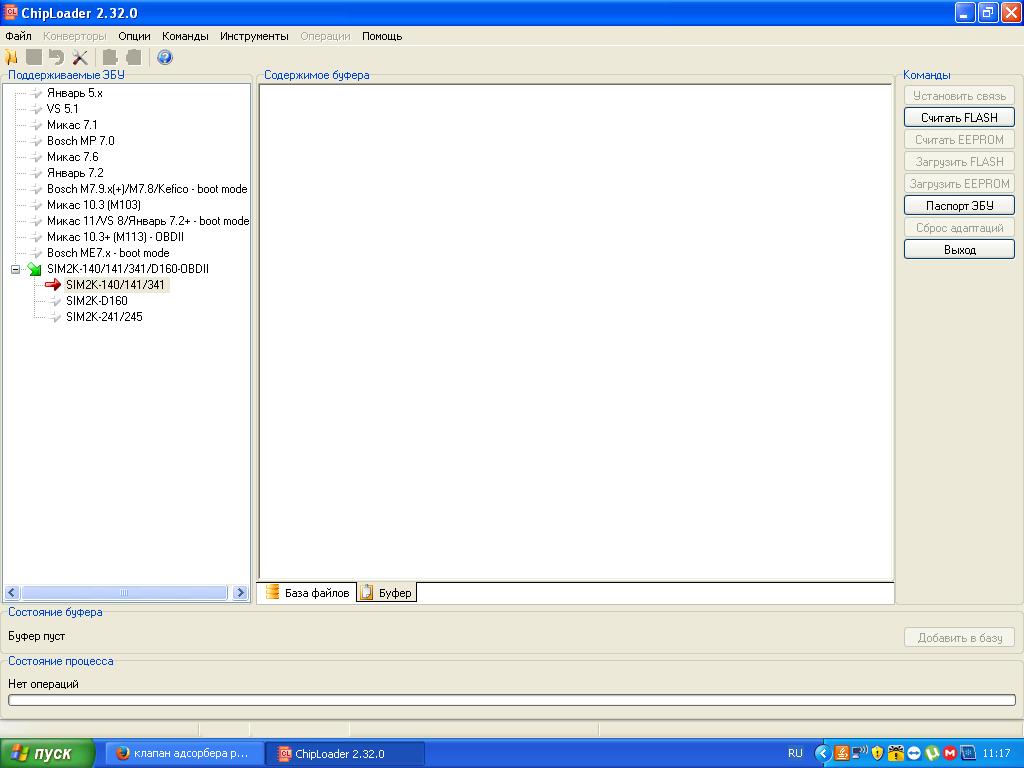Click the Сброс адаптаций button
1024x768 pixels.
coord(959,228)
